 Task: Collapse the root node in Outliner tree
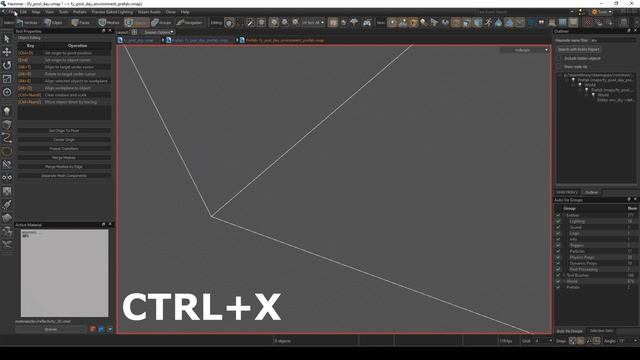click(560, 75)
